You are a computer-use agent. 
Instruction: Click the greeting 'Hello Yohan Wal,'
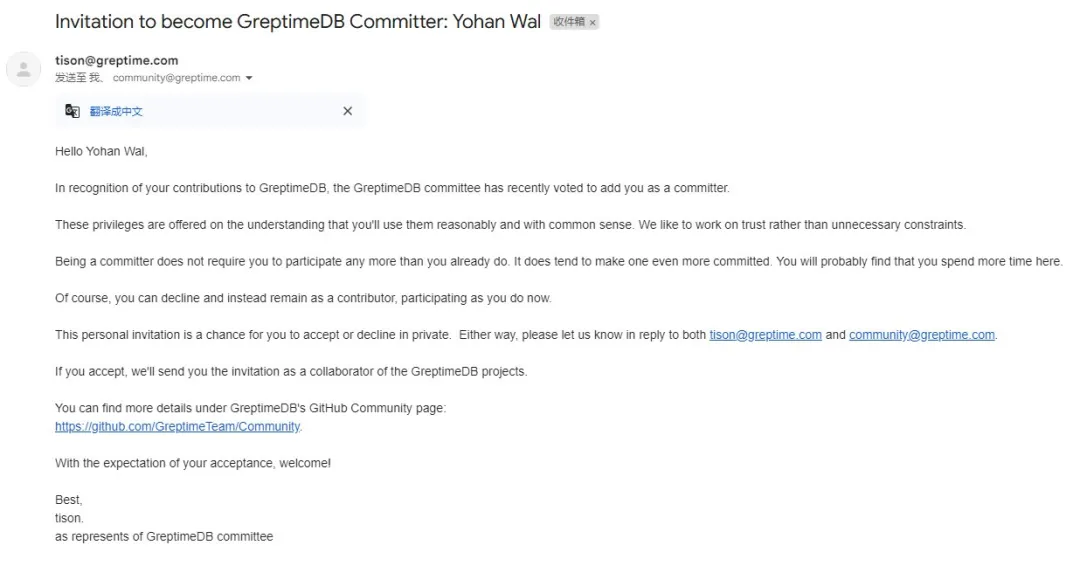(101, 151)
